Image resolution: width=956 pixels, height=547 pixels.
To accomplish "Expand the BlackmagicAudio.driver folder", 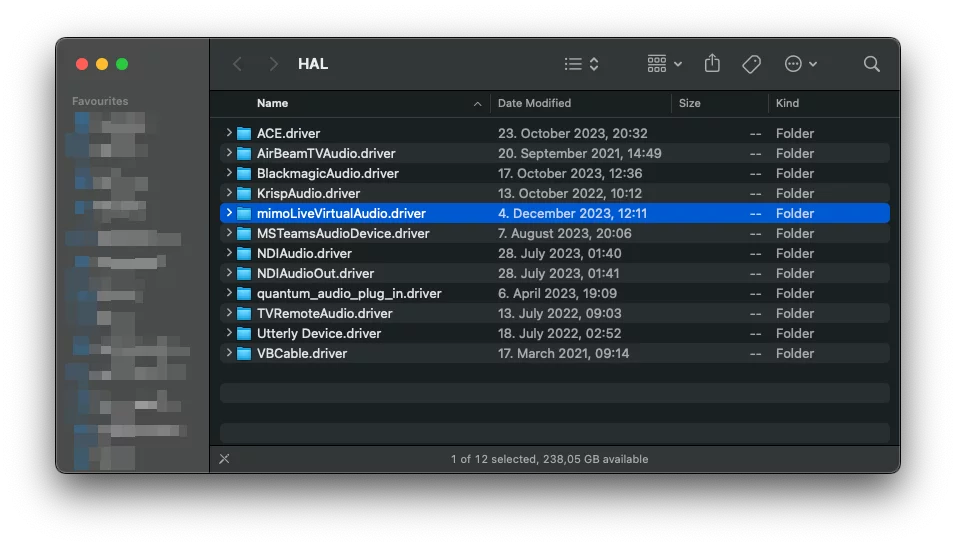I will (229, 173).
